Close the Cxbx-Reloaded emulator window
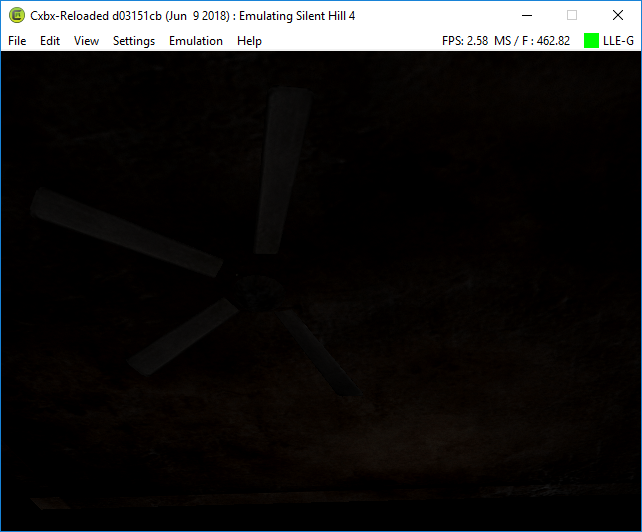Screen dimensions: 642x532 click(618, 16)
